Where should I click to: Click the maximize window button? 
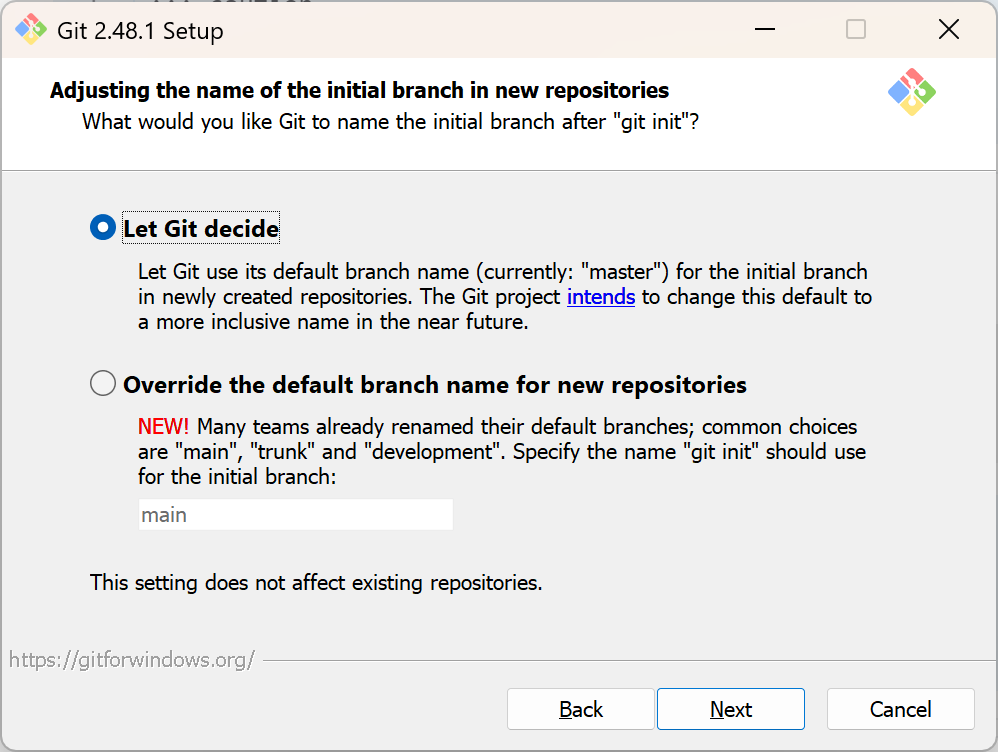[x=856, y=30]
